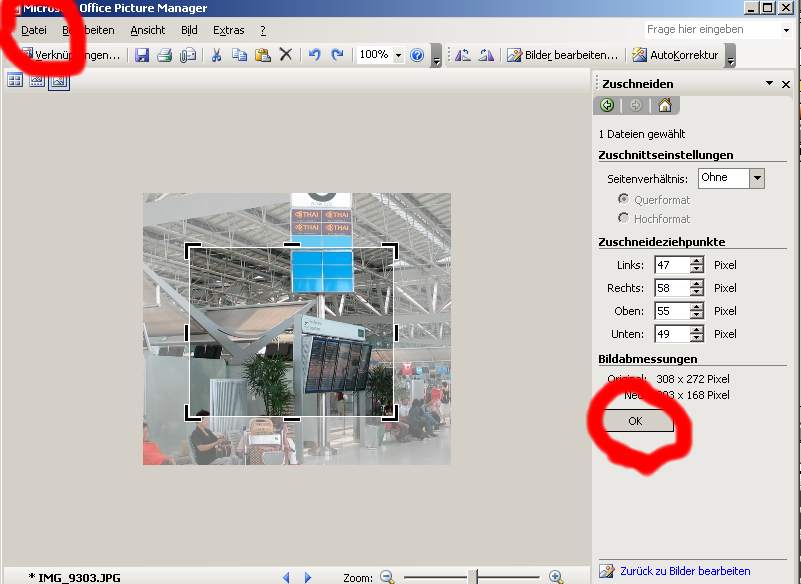The image size is (801, 584).
Task: Click the zoom slider at bottom
Action: (x=473, y=577)
